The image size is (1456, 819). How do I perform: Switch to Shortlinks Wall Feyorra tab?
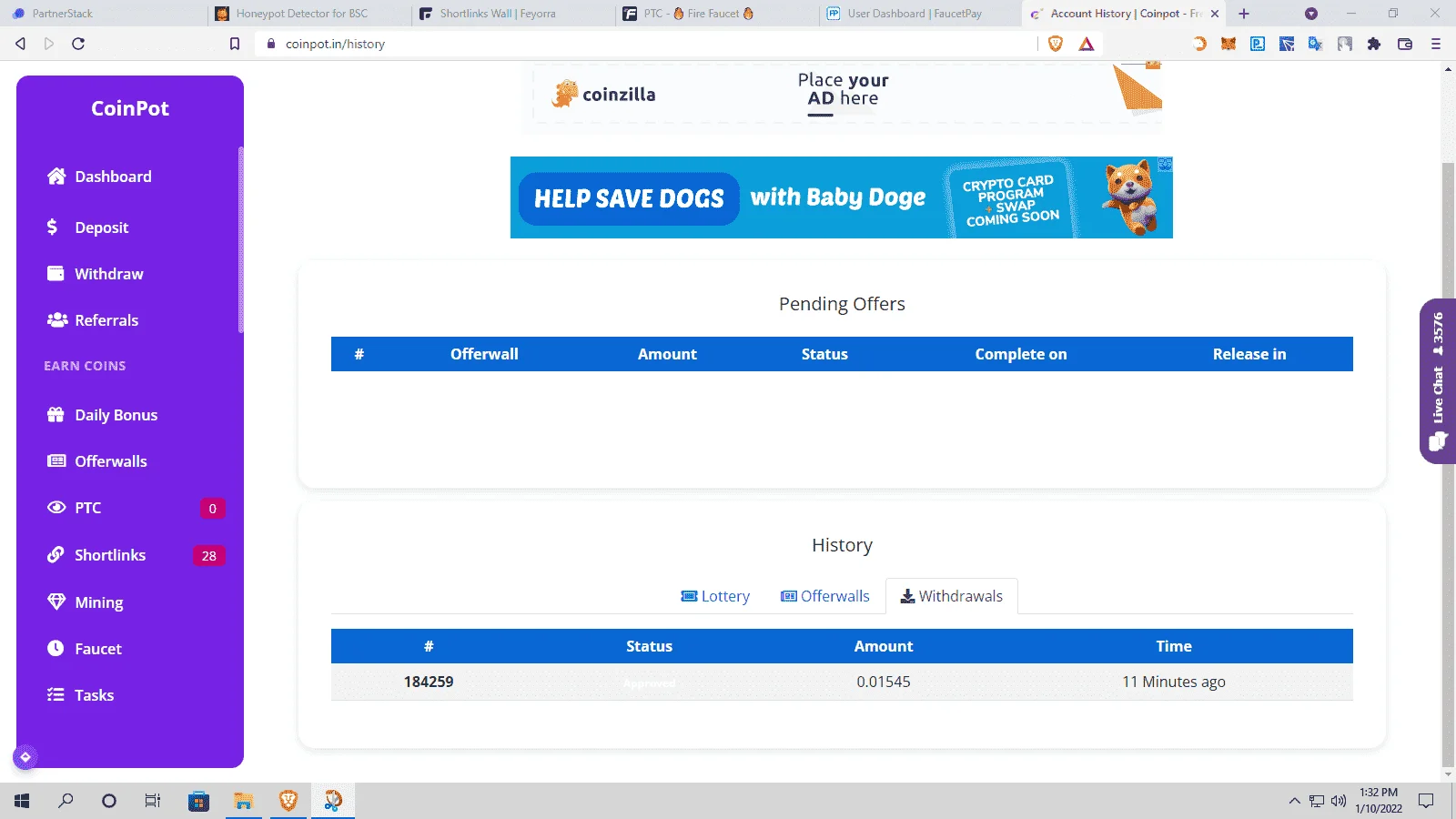511,14
